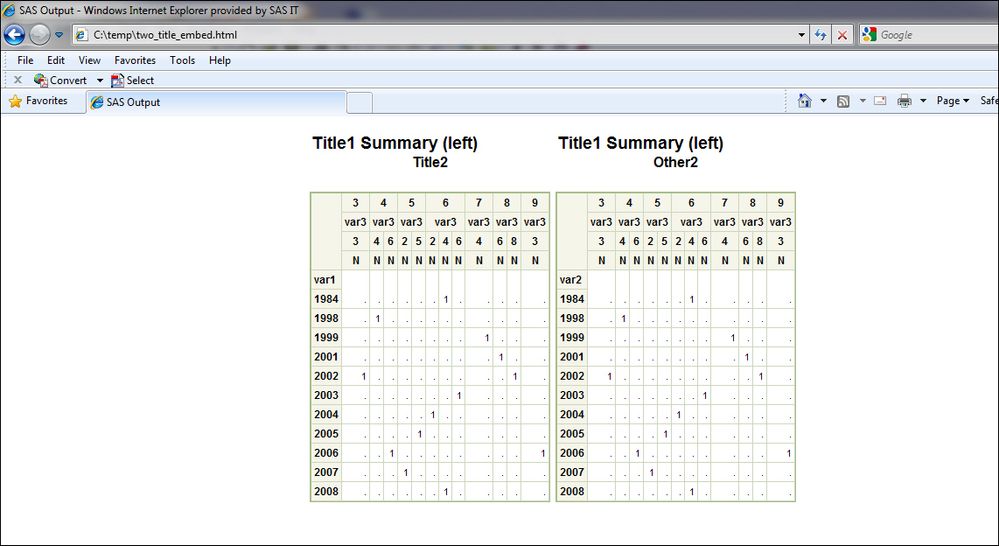Click the RSS Feeds icon
The height and width of the screenshot is (546, 999).
click(843, 101)
